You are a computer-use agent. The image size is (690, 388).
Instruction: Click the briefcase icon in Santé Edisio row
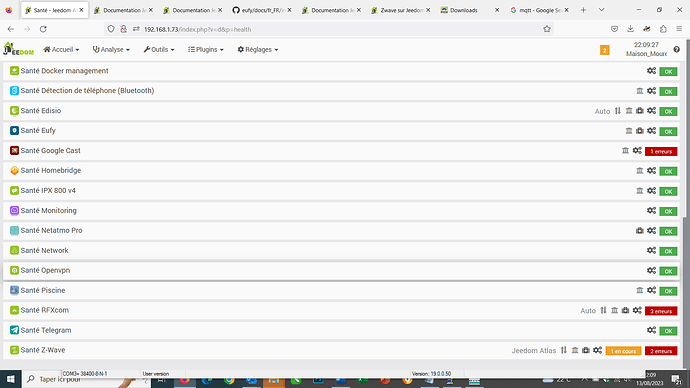(x=640, y=111)
